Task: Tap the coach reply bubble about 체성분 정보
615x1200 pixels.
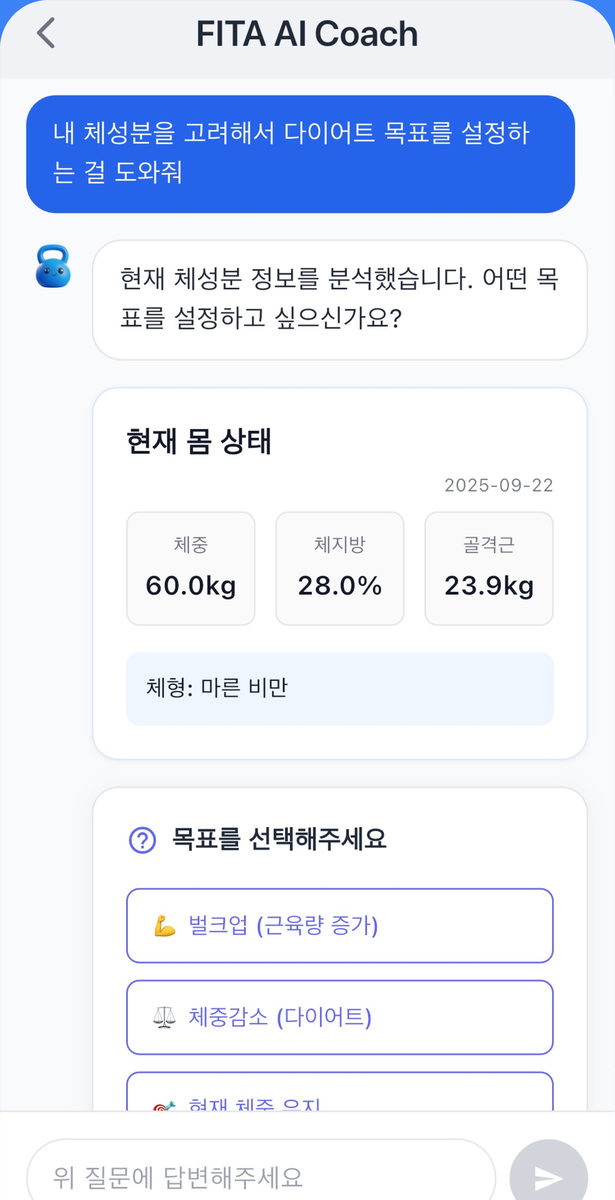Action: click(340, 300)
